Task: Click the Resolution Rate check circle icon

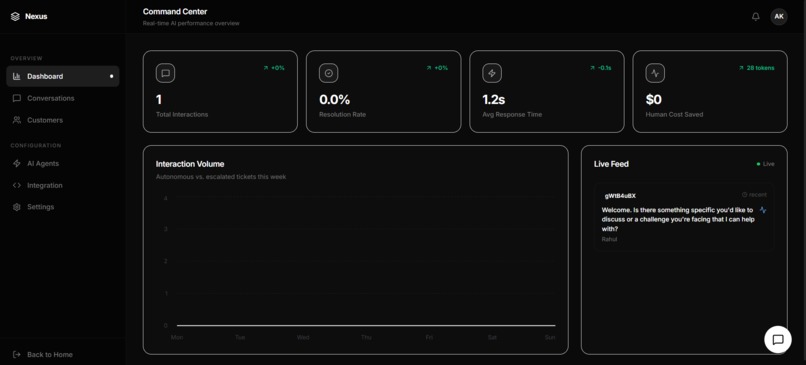Action: click(x=328, y=73)
